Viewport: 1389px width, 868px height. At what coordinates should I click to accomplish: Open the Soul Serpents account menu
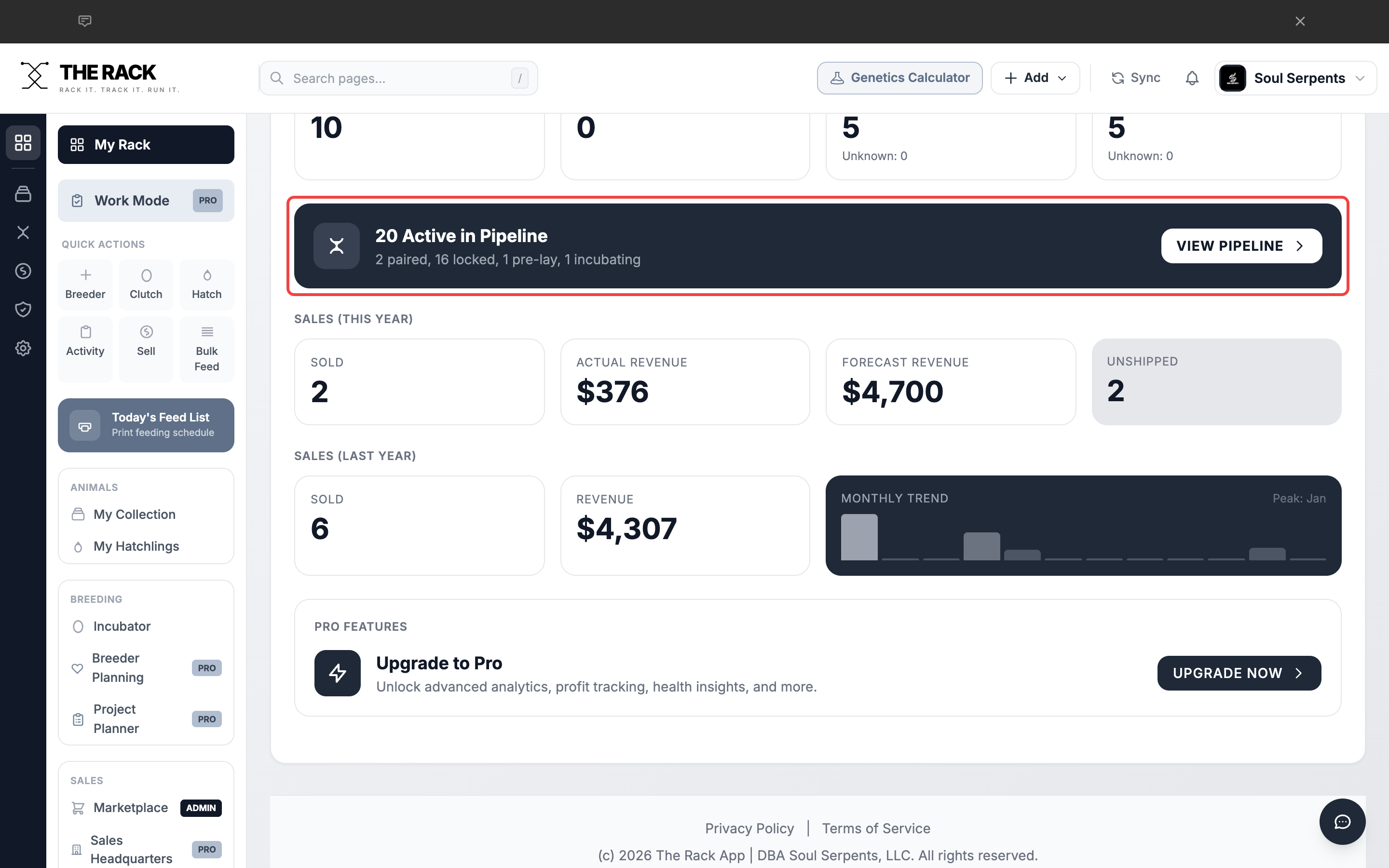1295,78
